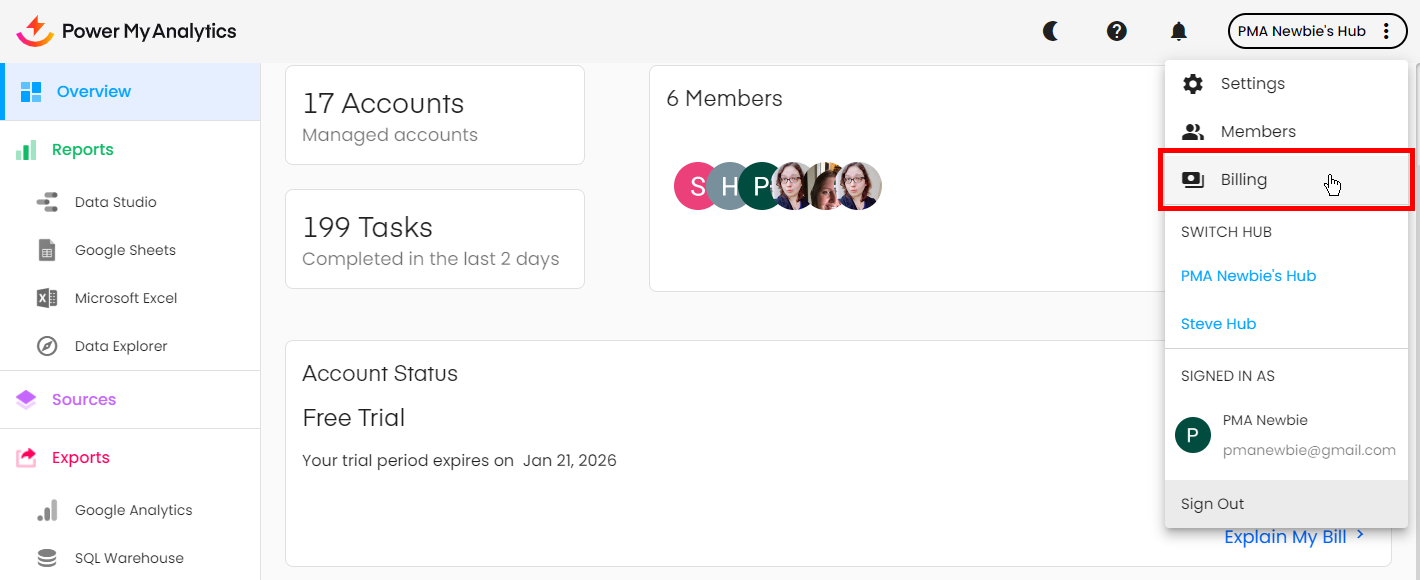Open Microsoft Excel reports
1420x580 pixels.
126,298
